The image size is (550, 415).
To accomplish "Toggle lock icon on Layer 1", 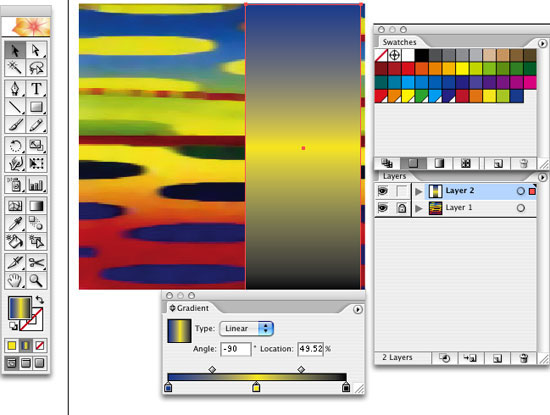I will [x=402, y=208].
